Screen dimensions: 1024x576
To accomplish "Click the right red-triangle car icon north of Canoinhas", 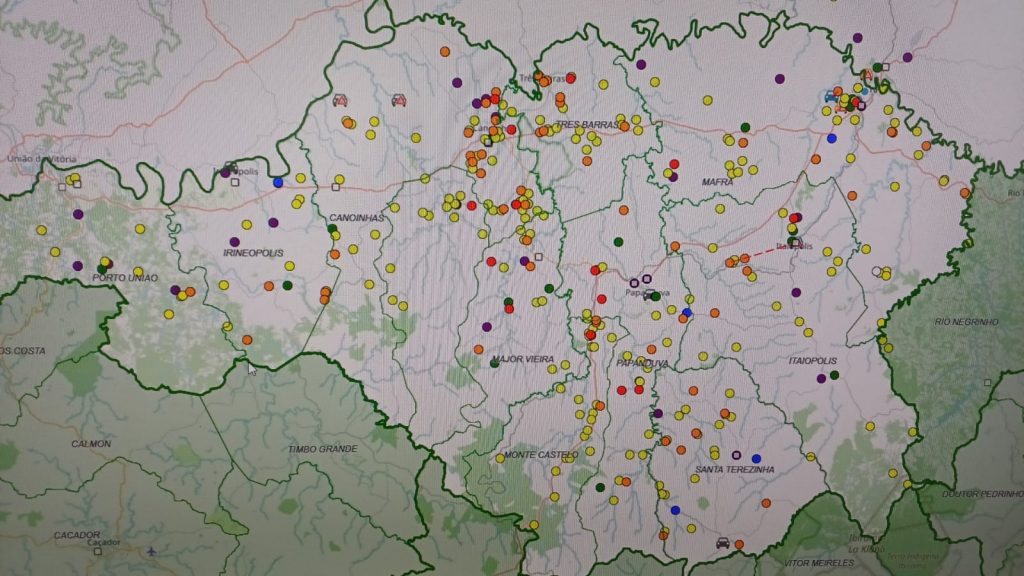I will point(398,100).
